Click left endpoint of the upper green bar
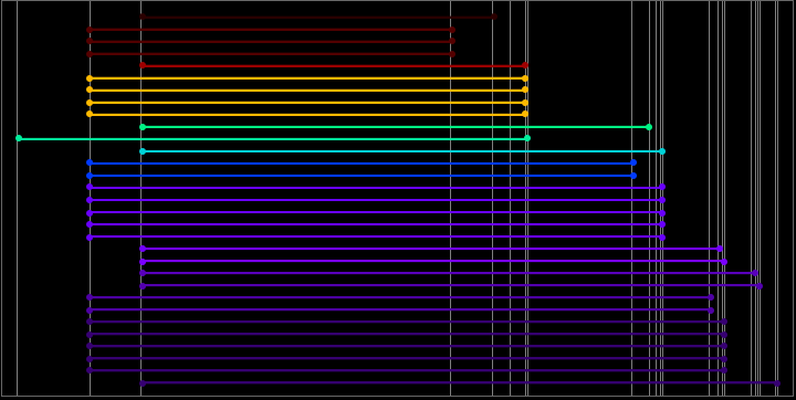Image resolution: width=796 pixels, height=400 pixels. [x=142, y=127]
